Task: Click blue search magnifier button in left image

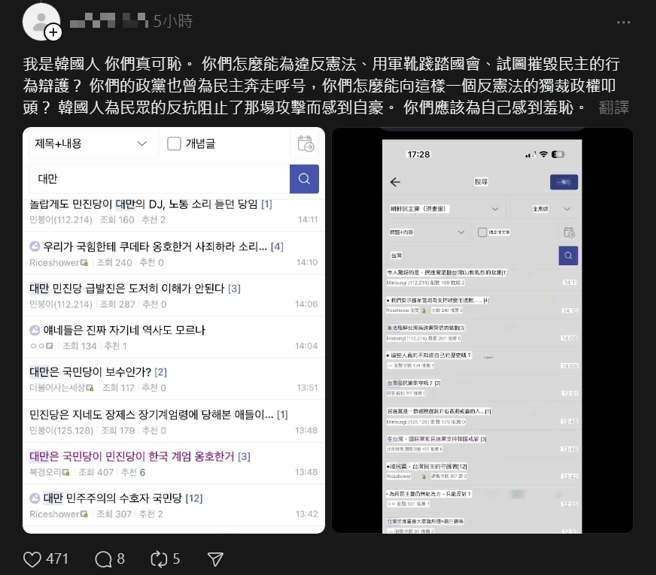Action: click(304, 179)
